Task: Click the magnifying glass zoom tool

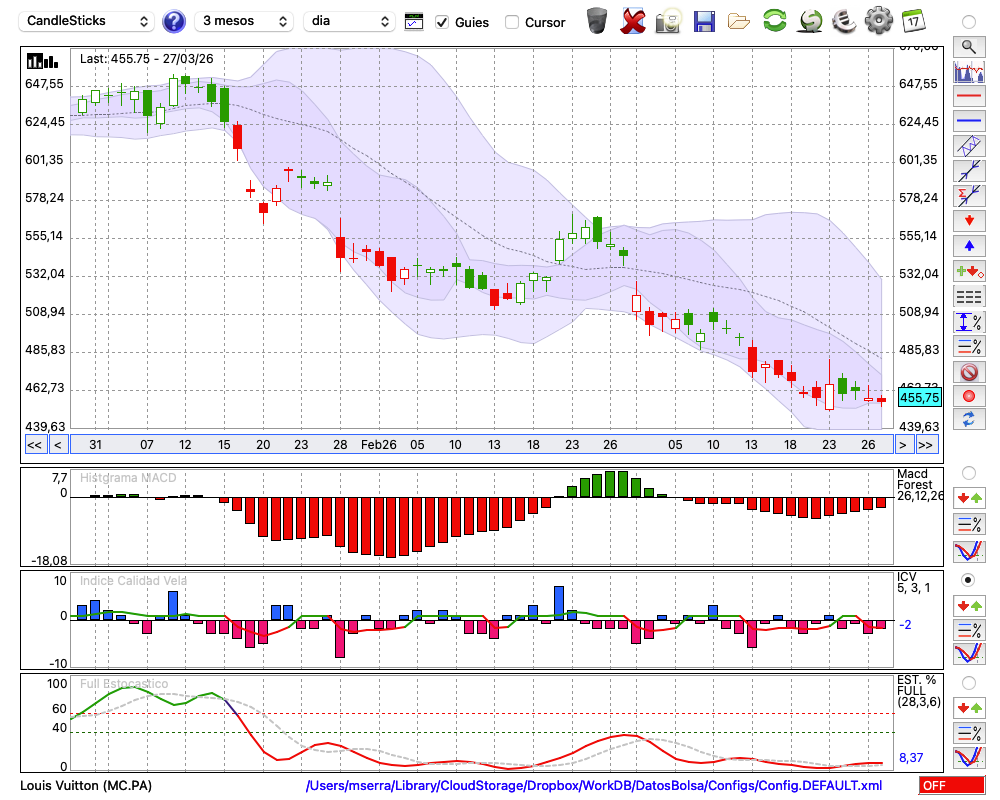Action: pos(968,46)
